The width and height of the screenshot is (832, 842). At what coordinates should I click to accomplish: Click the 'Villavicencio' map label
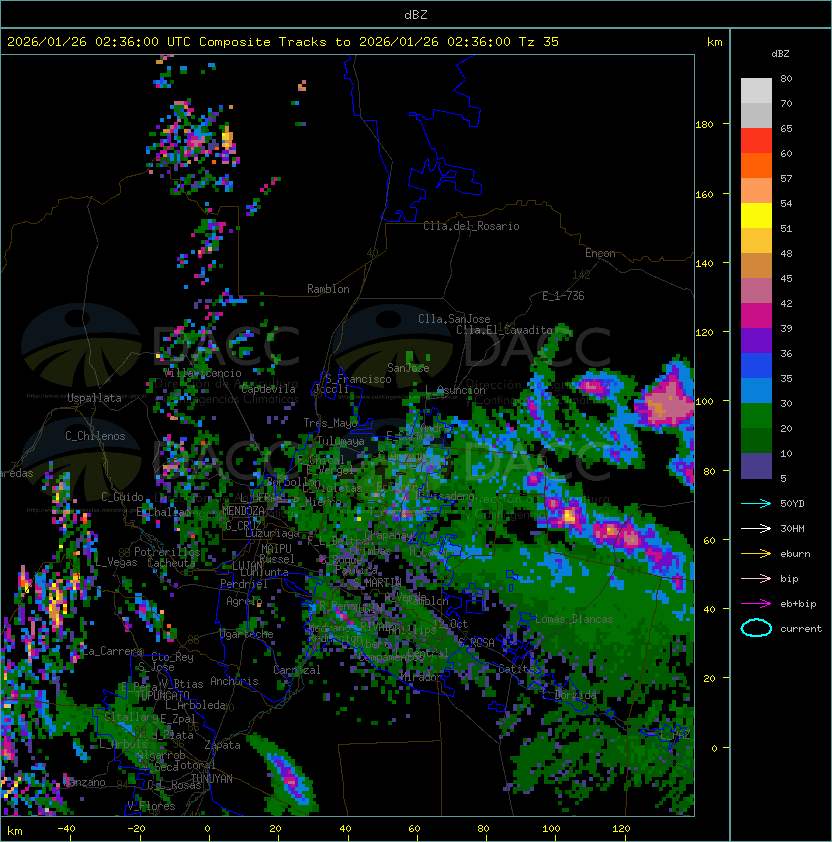[x=202, y=373]
